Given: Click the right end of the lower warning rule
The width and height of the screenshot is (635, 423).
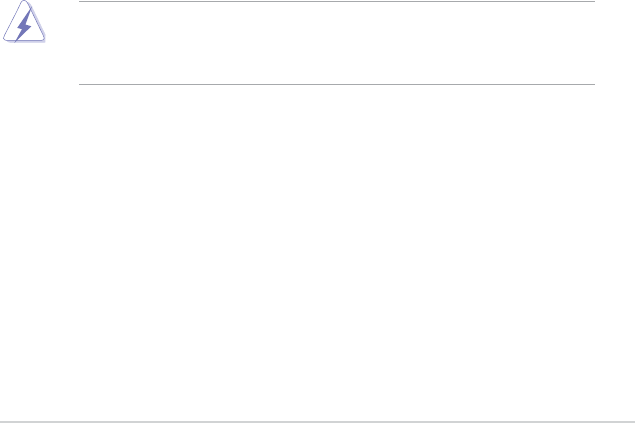Looking at the screenshot, I should pos(593,84).
